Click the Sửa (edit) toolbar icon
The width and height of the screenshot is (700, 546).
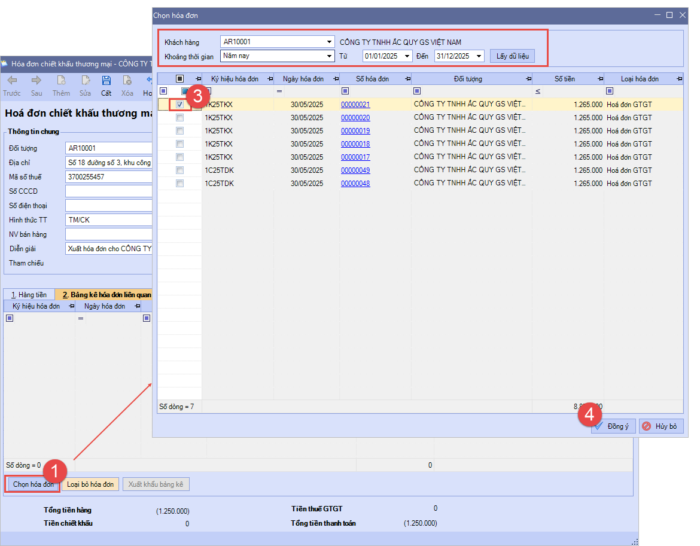(83, 81)
